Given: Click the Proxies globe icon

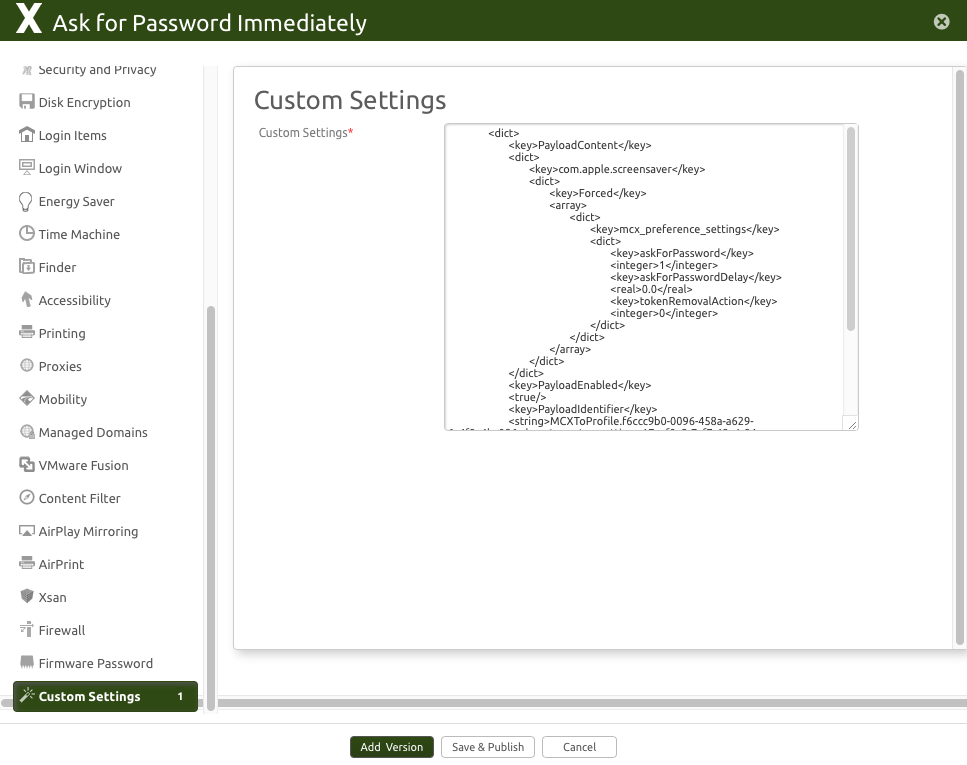Looking at the screenshot, I should click(x=27, y=365).
